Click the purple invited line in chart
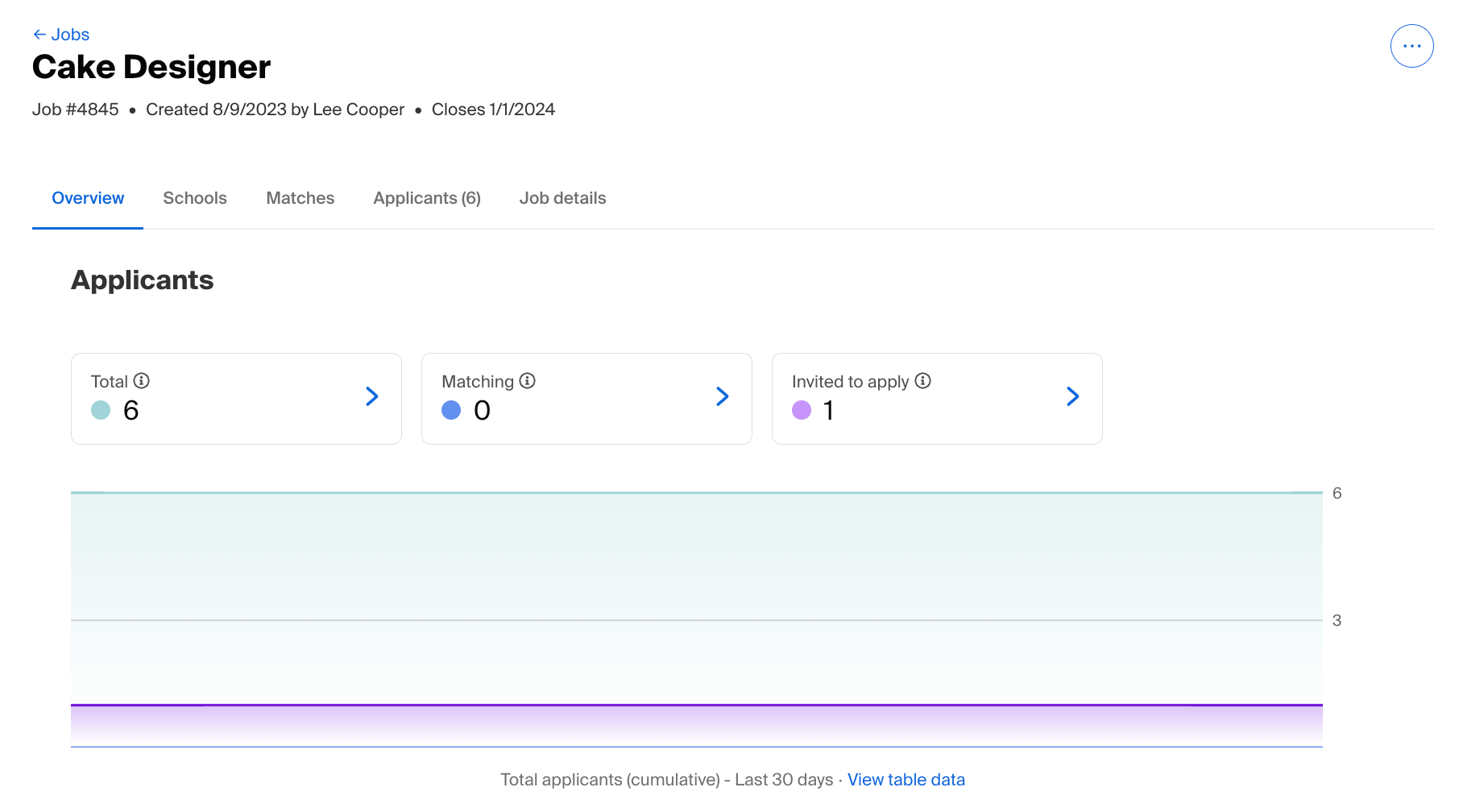Screen dimensions: 1463x812 coord(696,705)
